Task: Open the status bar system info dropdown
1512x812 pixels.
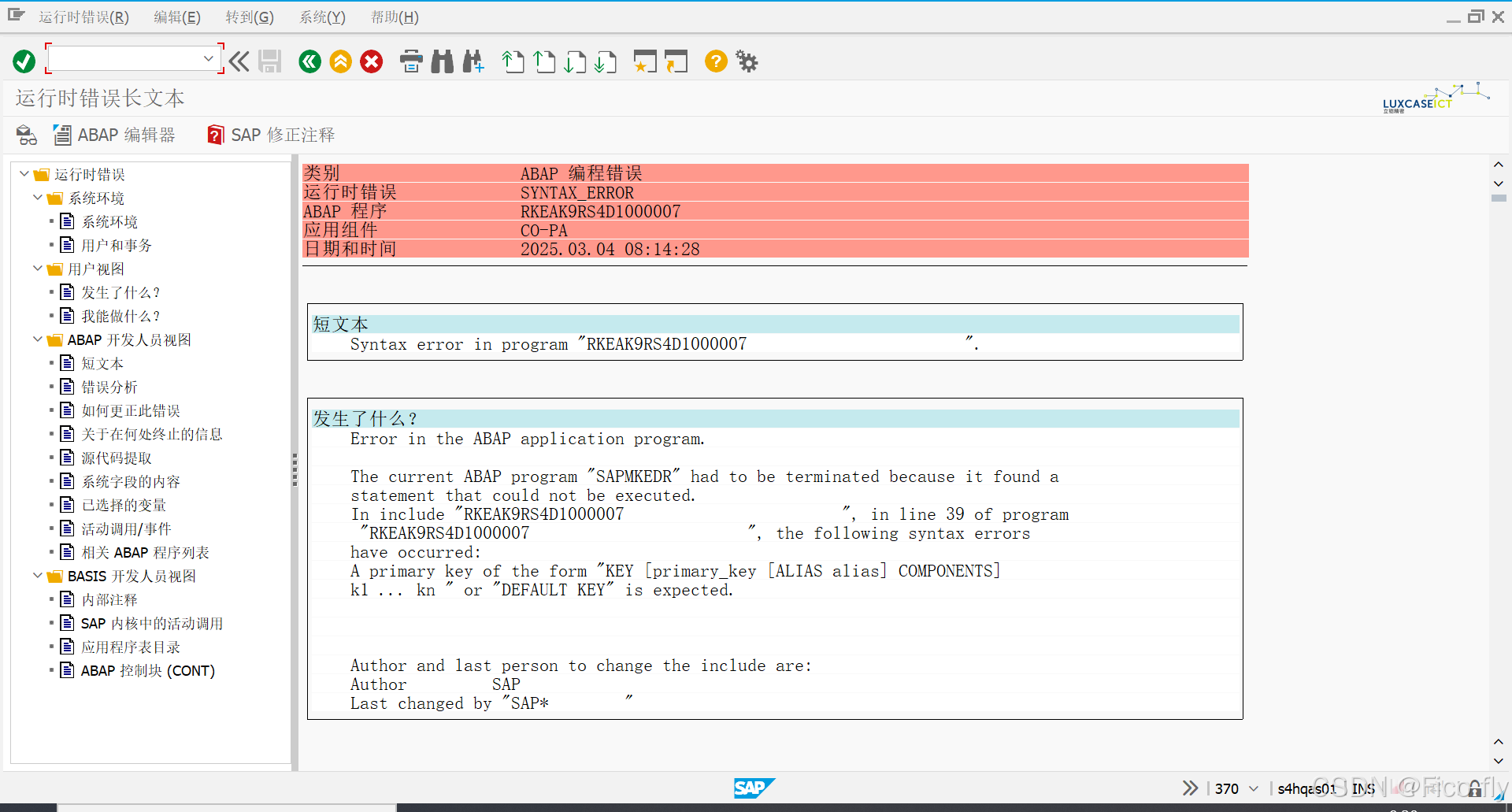Action: point(1254,788)
